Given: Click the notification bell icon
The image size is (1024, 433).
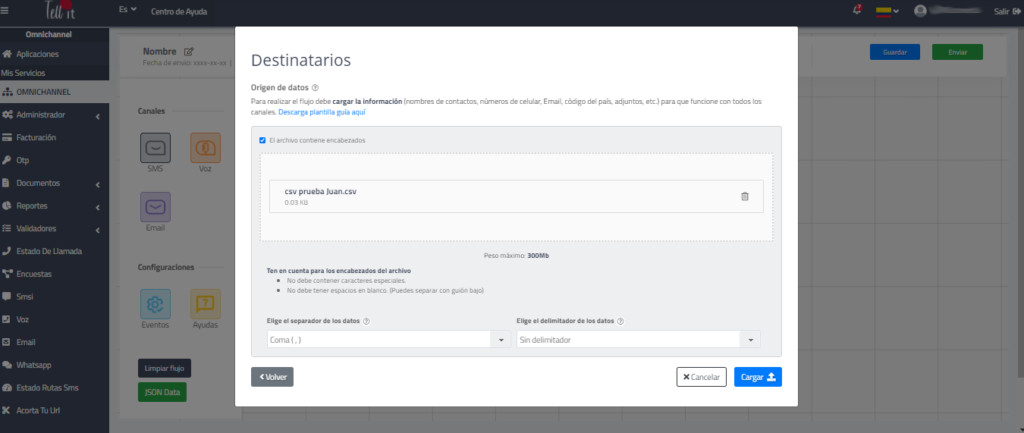Looking at the screenshot, I should [856, 10].
